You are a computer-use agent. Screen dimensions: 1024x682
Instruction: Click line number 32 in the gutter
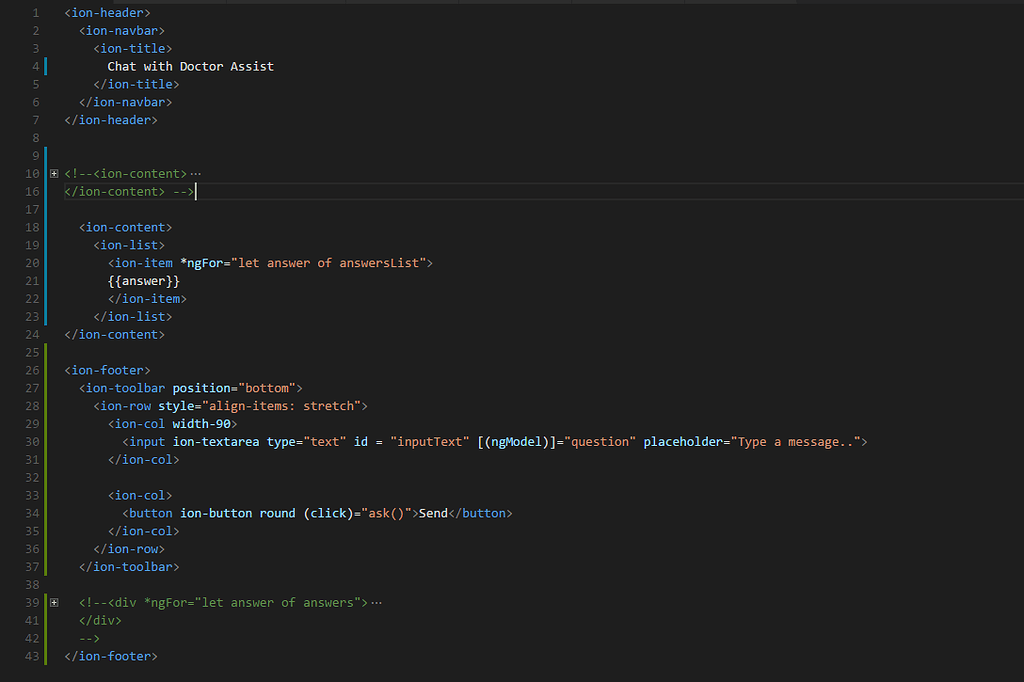[32, 478]
